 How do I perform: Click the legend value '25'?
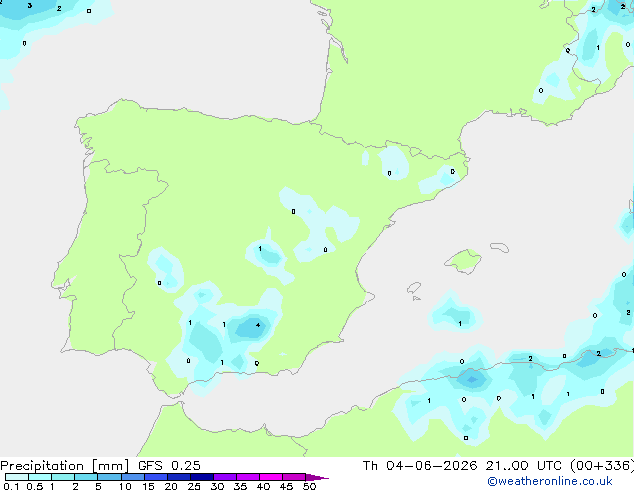point(194,486)
